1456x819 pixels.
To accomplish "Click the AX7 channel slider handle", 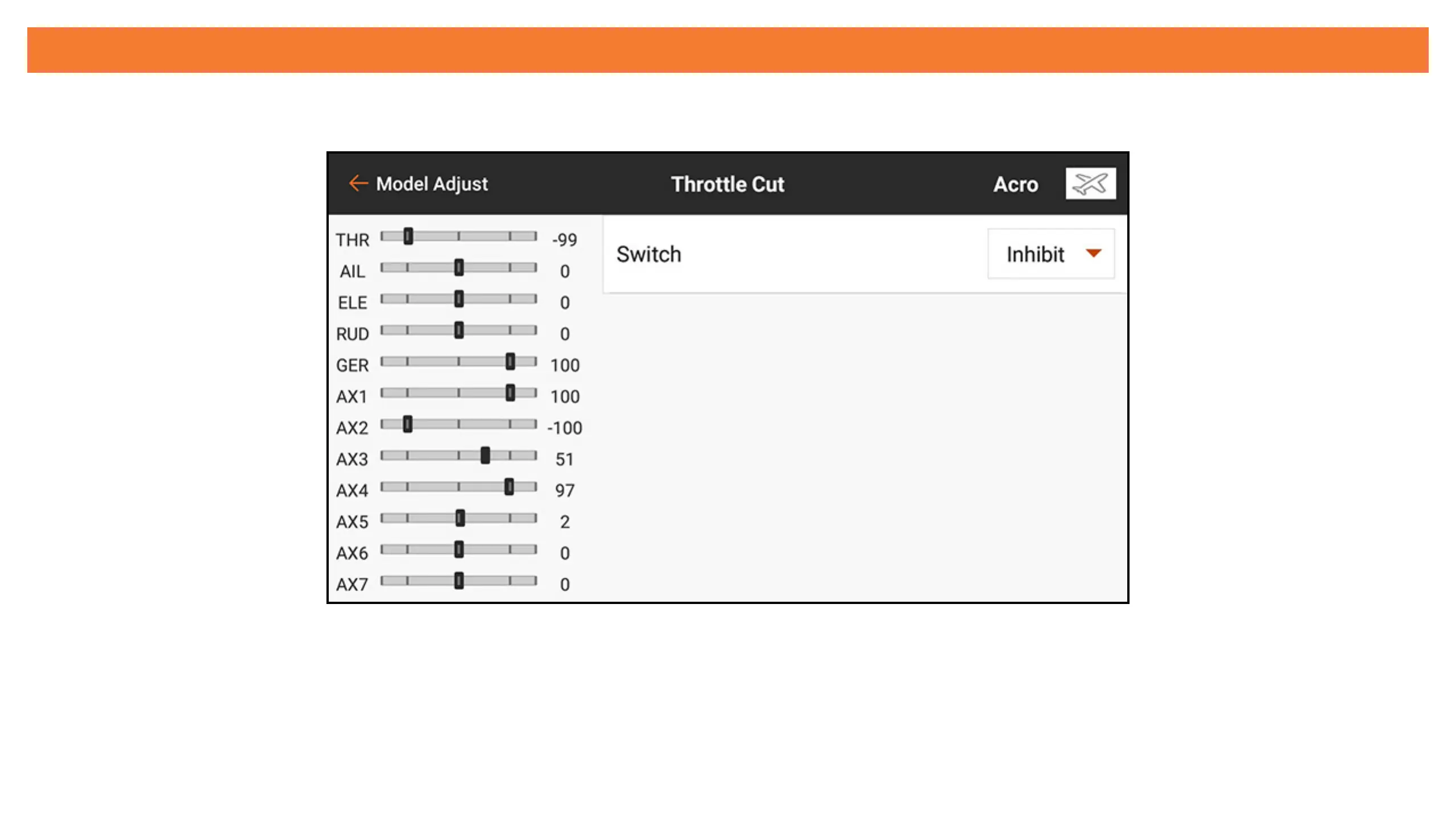I will click(x=459, y=580).
